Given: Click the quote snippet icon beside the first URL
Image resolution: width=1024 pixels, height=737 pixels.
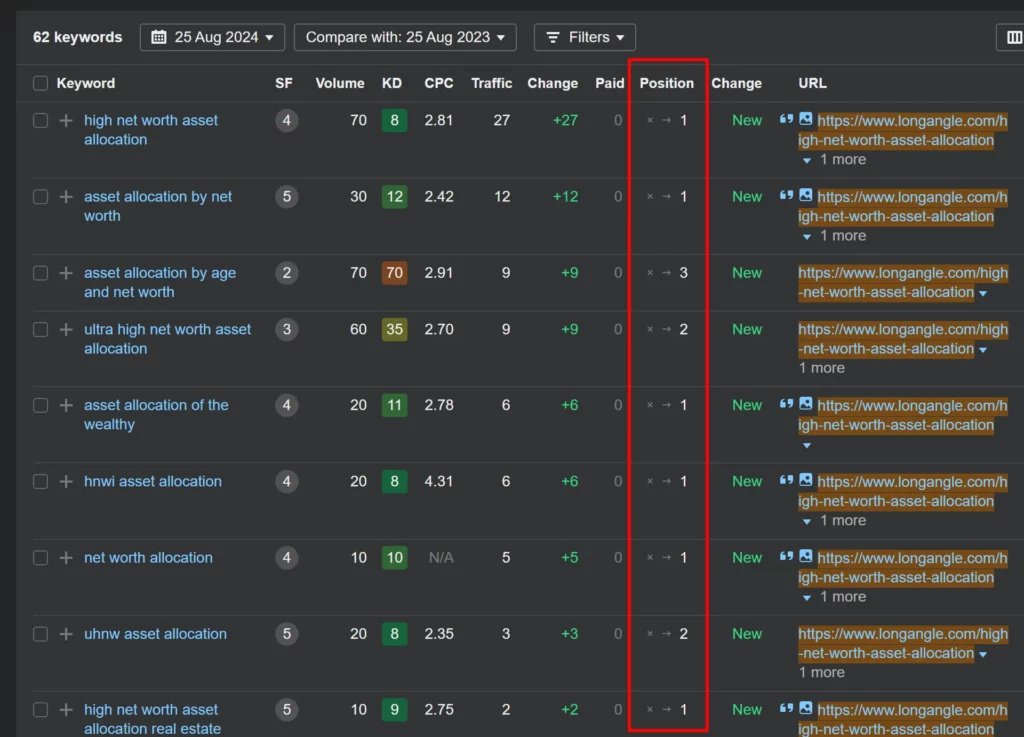Looking at the screenshot, I should point(784,119).
